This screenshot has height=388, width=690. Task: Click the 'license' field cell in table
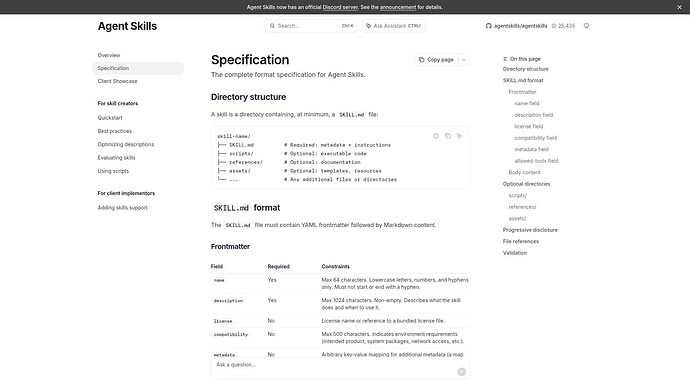223,321
